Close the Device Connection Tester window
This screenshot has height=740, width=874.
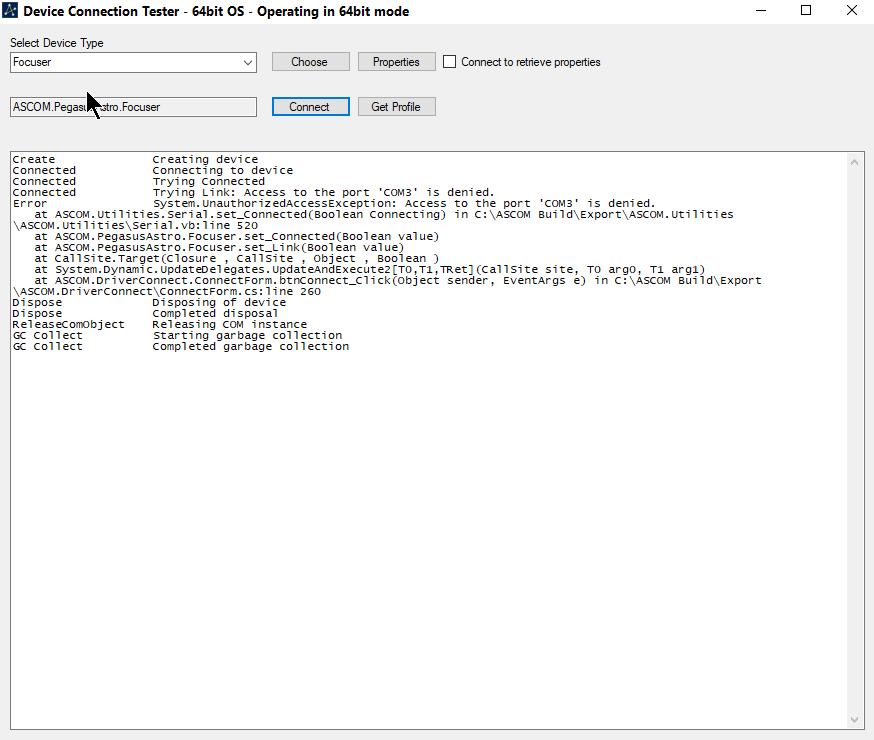[852, 11]
